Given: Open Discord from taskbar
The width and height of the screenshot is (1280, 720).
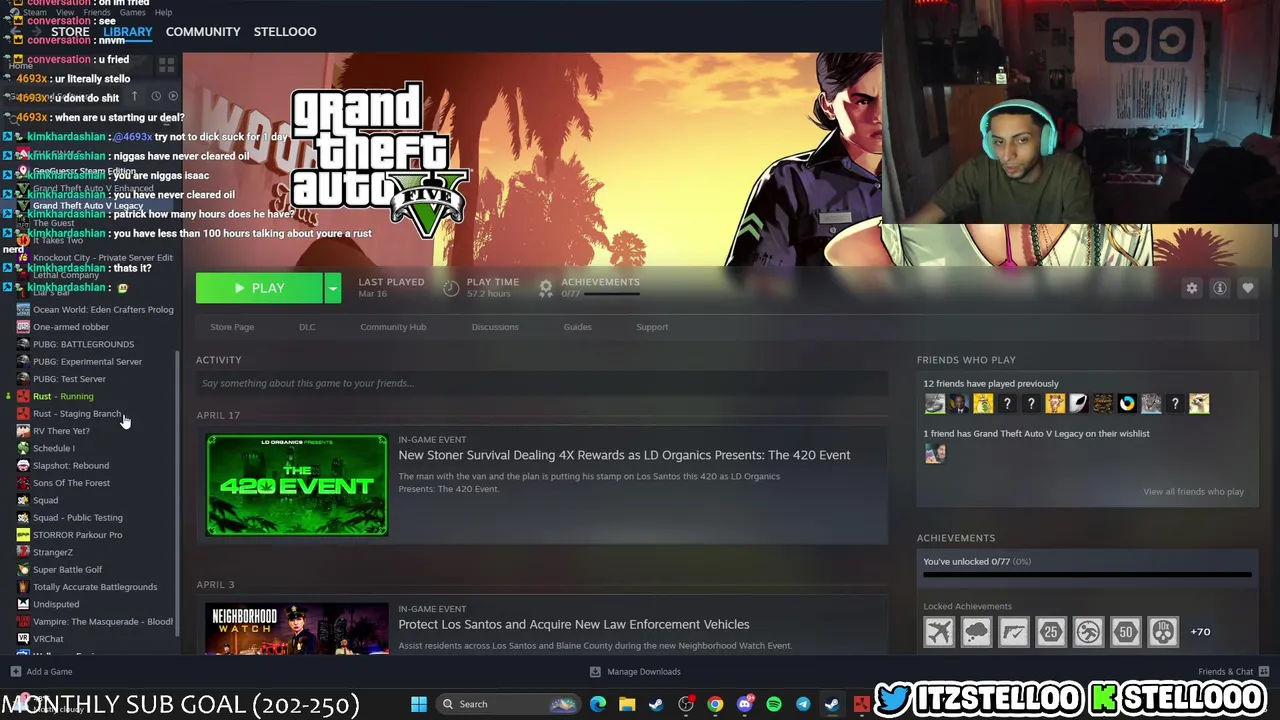Looking at the screenshot, I should coord(745,704).
